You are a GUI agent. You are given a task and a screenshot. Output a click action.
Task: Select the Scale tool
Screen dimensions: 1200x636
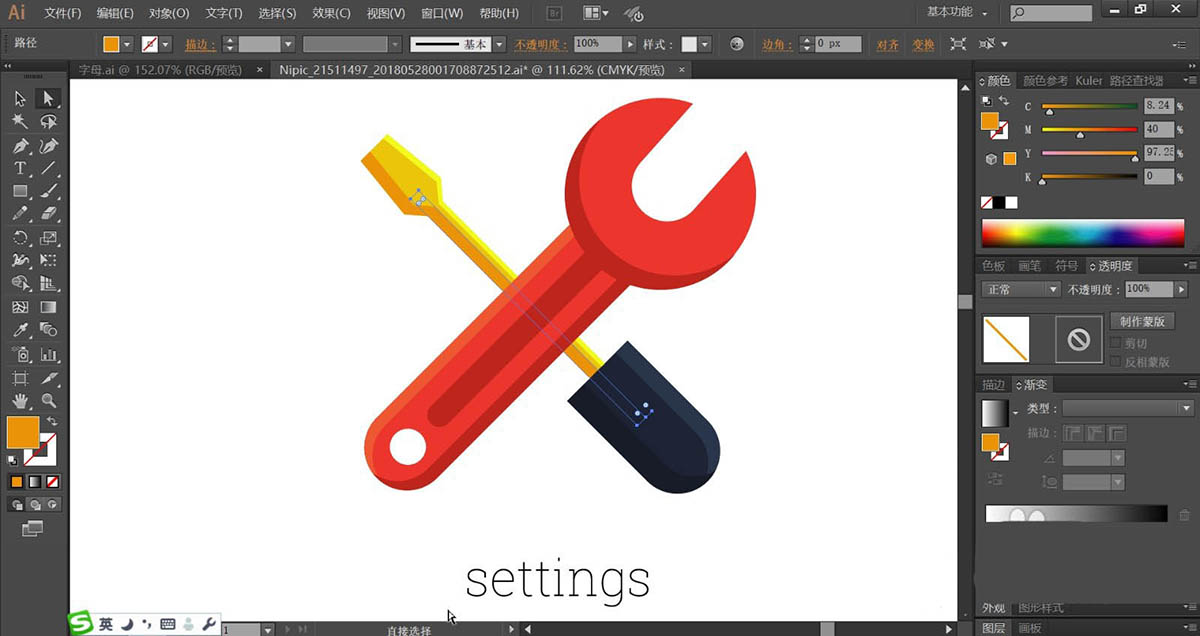coord(47,238)
